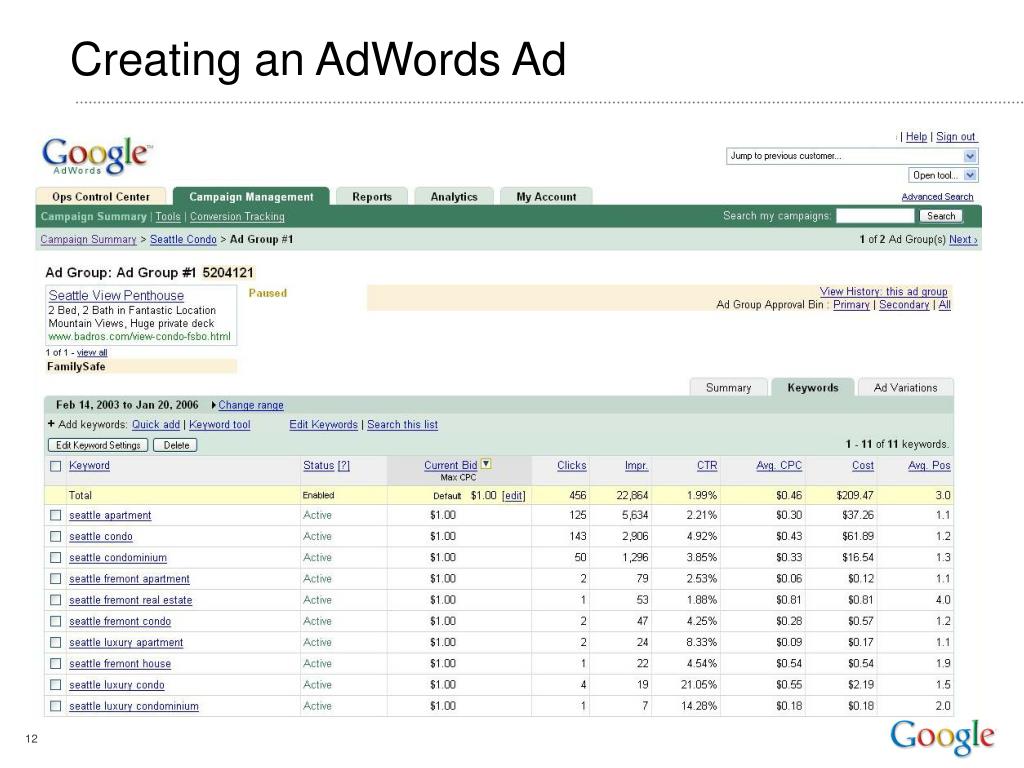Click the default bid edit link
The image size is (1024, 768).
point(513,495)
